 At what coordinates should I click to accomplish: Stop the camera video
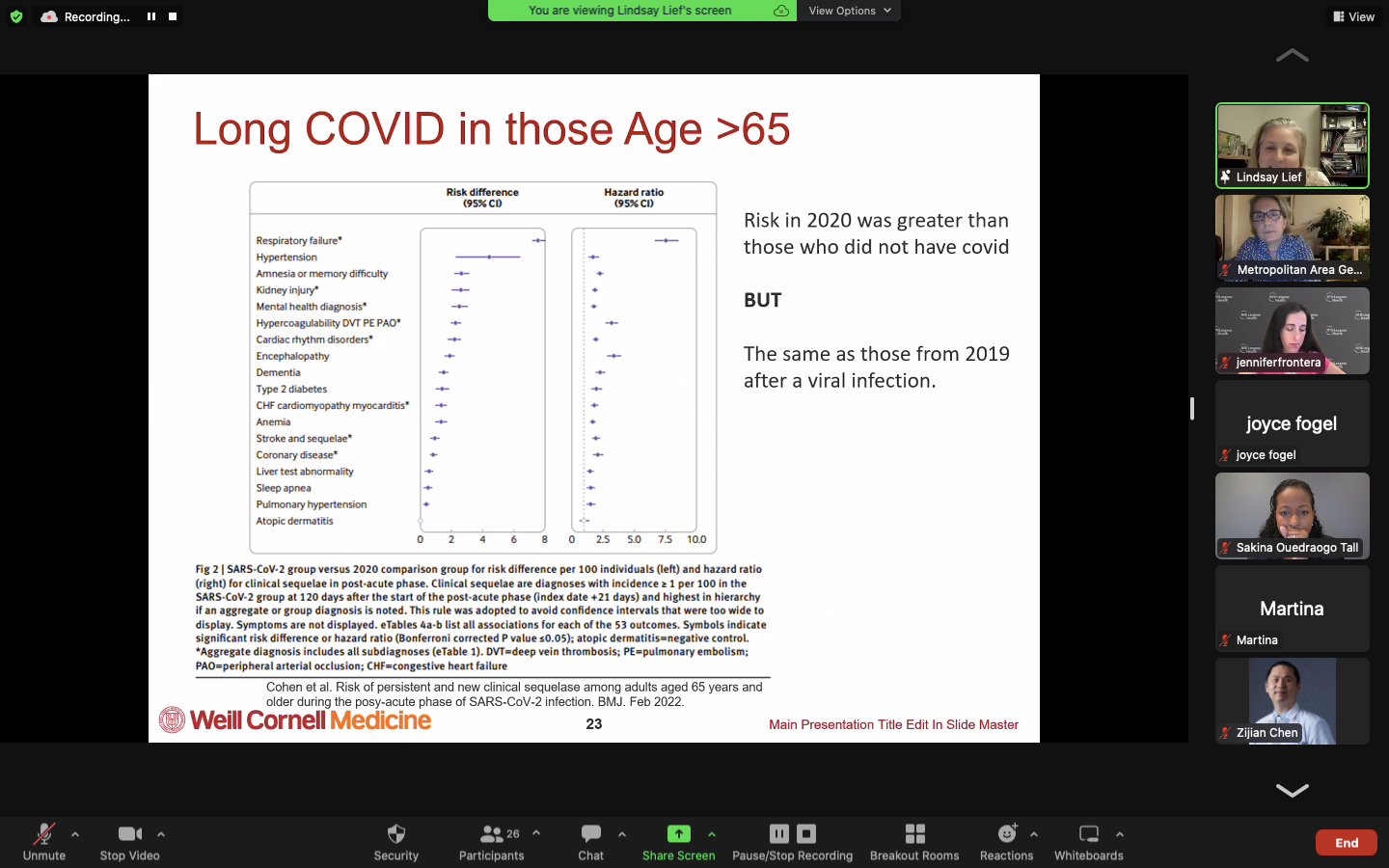(x=130, y=842)
